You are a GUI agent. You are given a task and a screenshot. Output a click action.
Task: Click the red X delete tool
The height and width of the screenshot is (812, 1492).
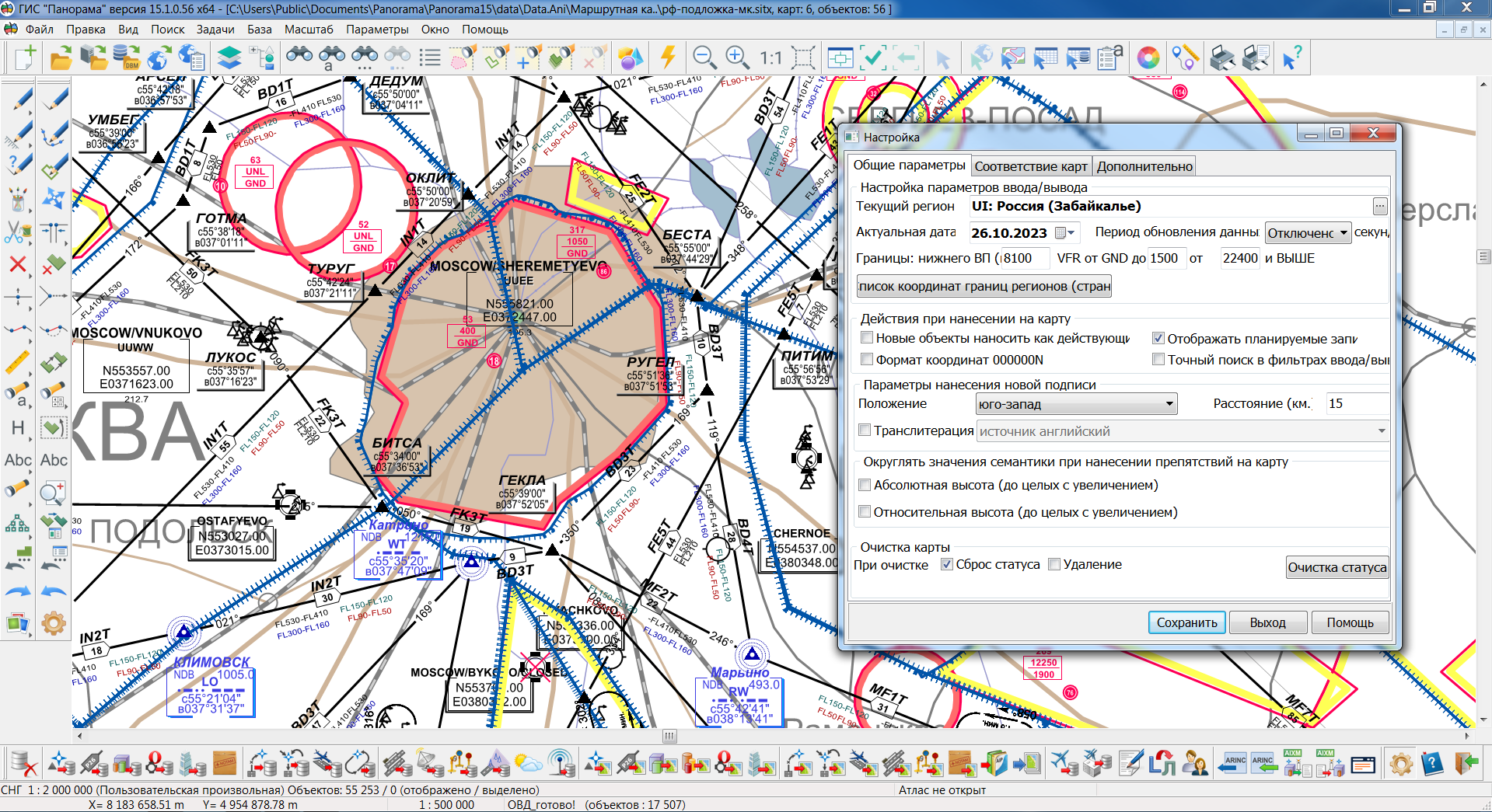[x=18, y=264]
